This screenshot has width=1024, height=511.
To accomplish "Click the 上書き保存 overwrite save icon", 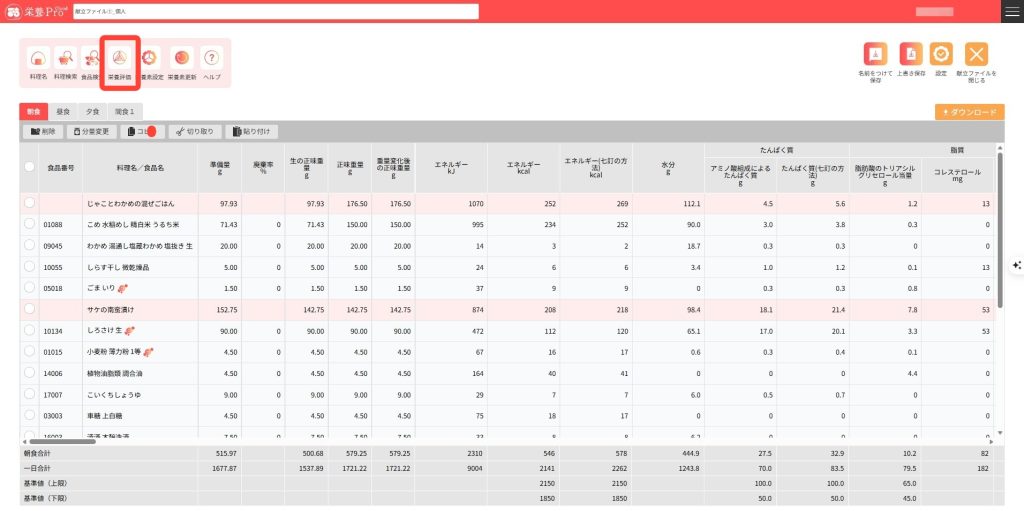I will (x=910, y=56).
